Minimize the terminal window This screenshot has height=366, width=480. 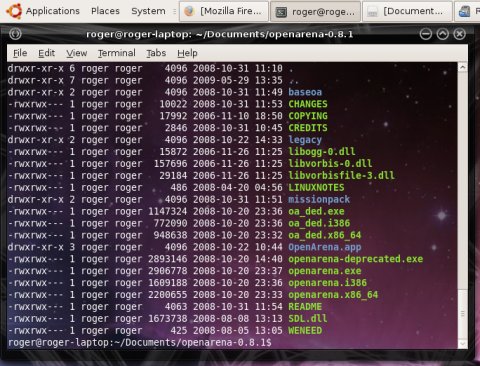[x=426, y=34]
